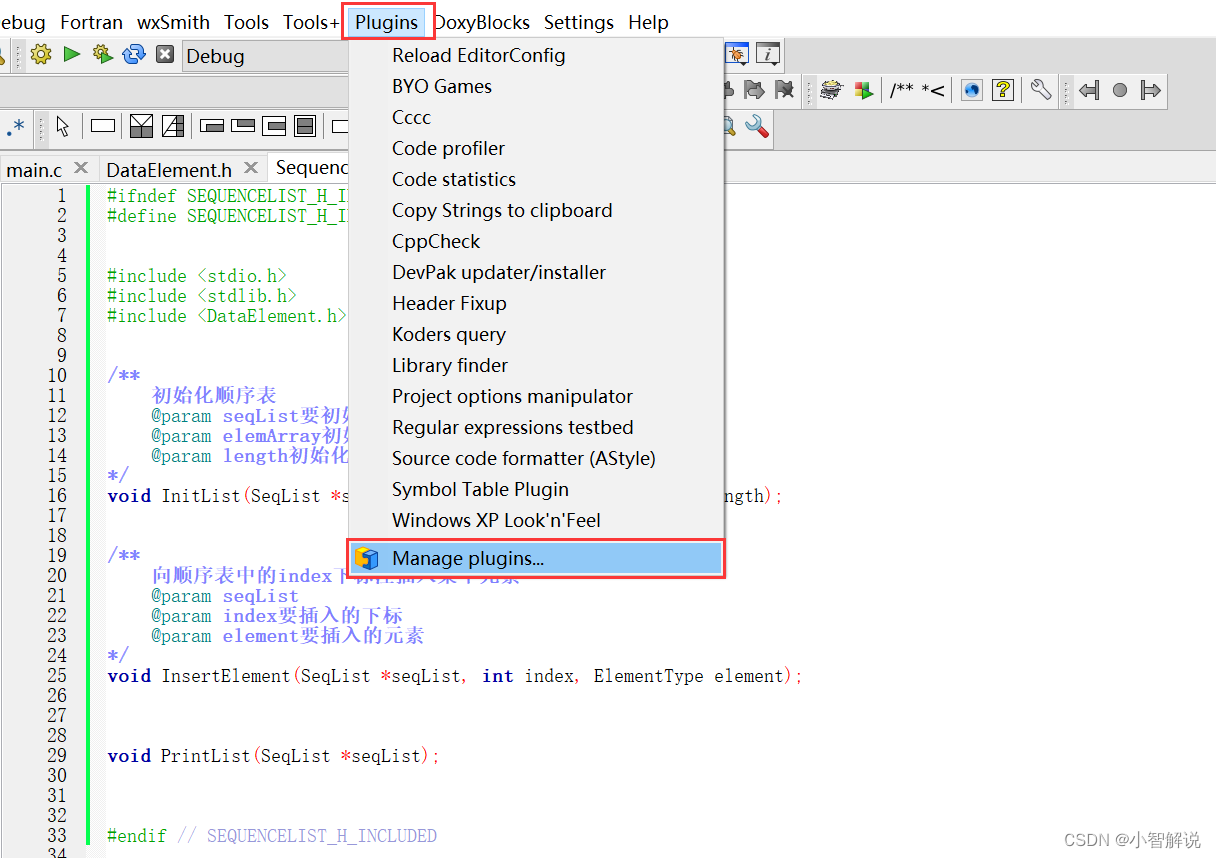
Task: Select Header Fixup menu entry
Action: [x=536, y=304]
